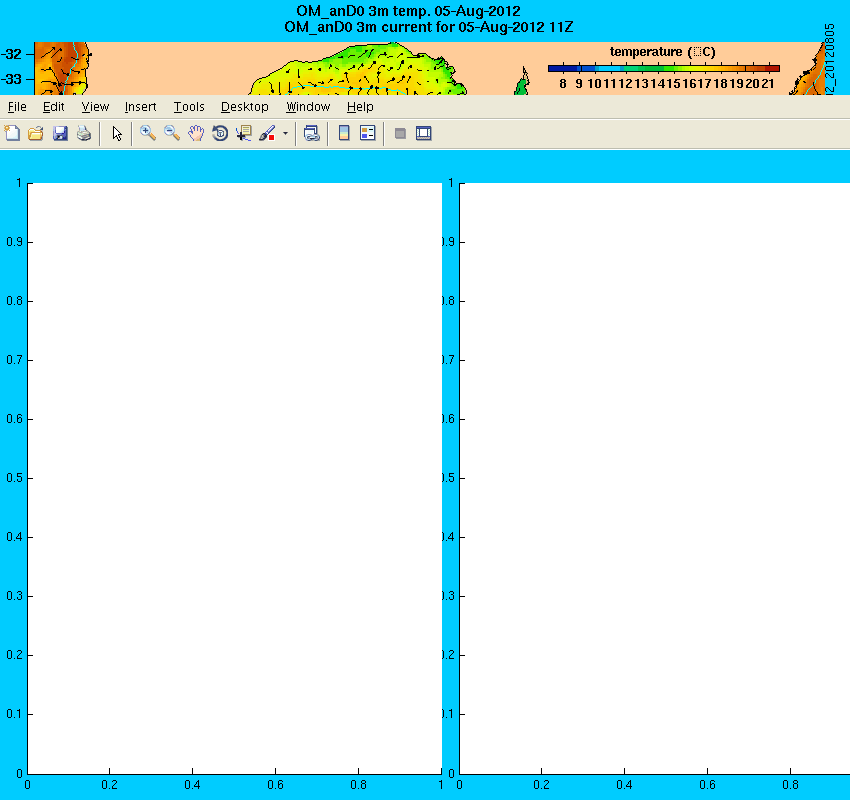Enable the Rotate 3D tool
The height and width of the screenshot is (800, 850).
pos(220,133)
